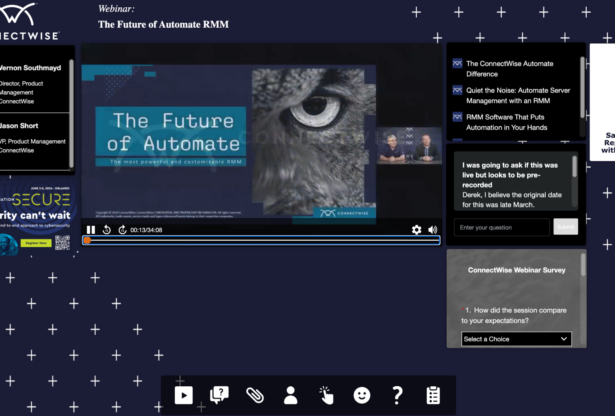The height and width of the screenshot is (416, 615).
Task: Click the video time 00:13/34:08
Action: (146, 230)
